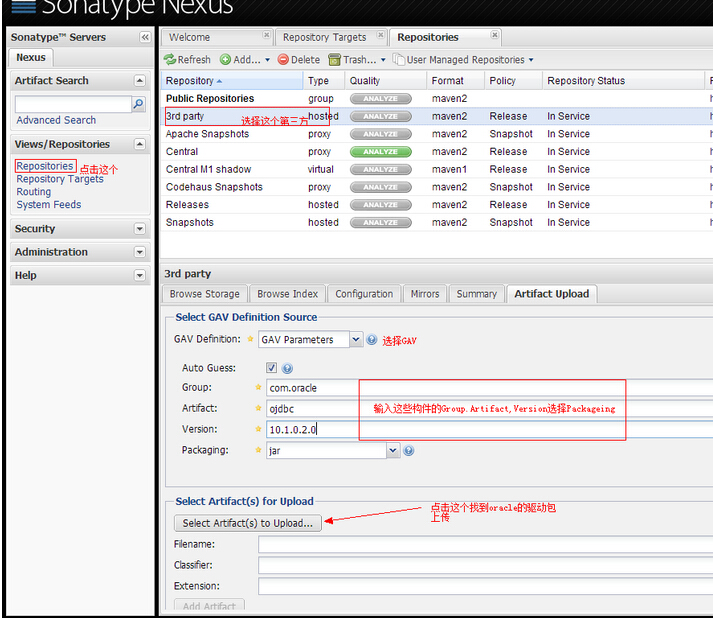Click help icon next to Auto Guess
The height and width of the screenshot is (618, 713).
[287, 368]
